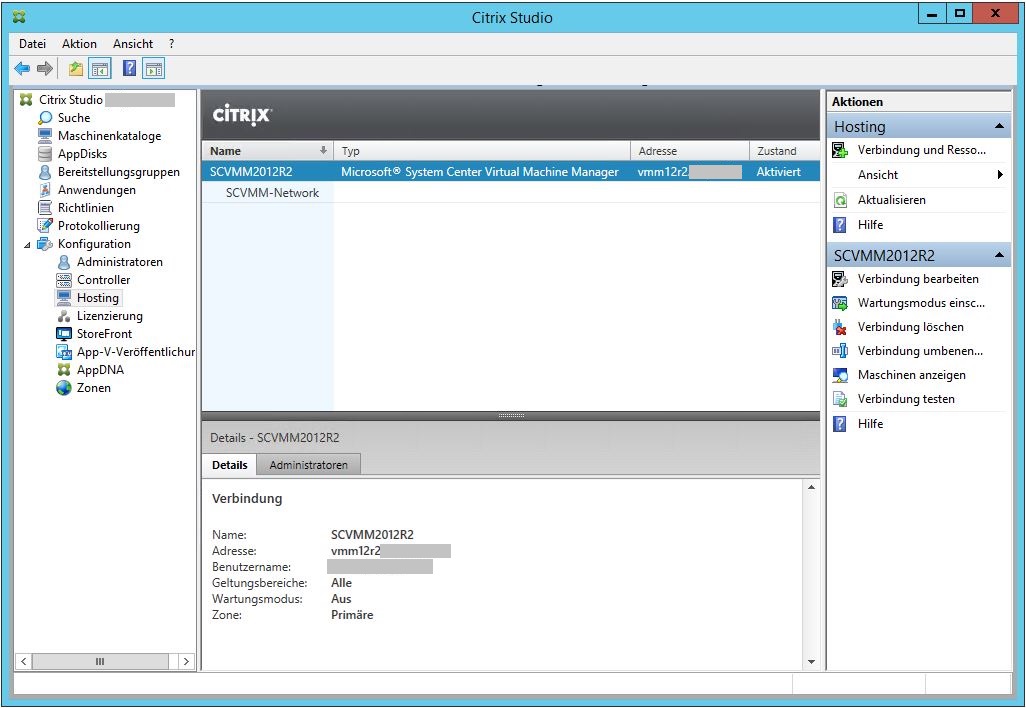Viewport: 1026px width, 708px height.
Task: Open the Aktion menu
Action: pyautogui.click(x=79, y=44)
